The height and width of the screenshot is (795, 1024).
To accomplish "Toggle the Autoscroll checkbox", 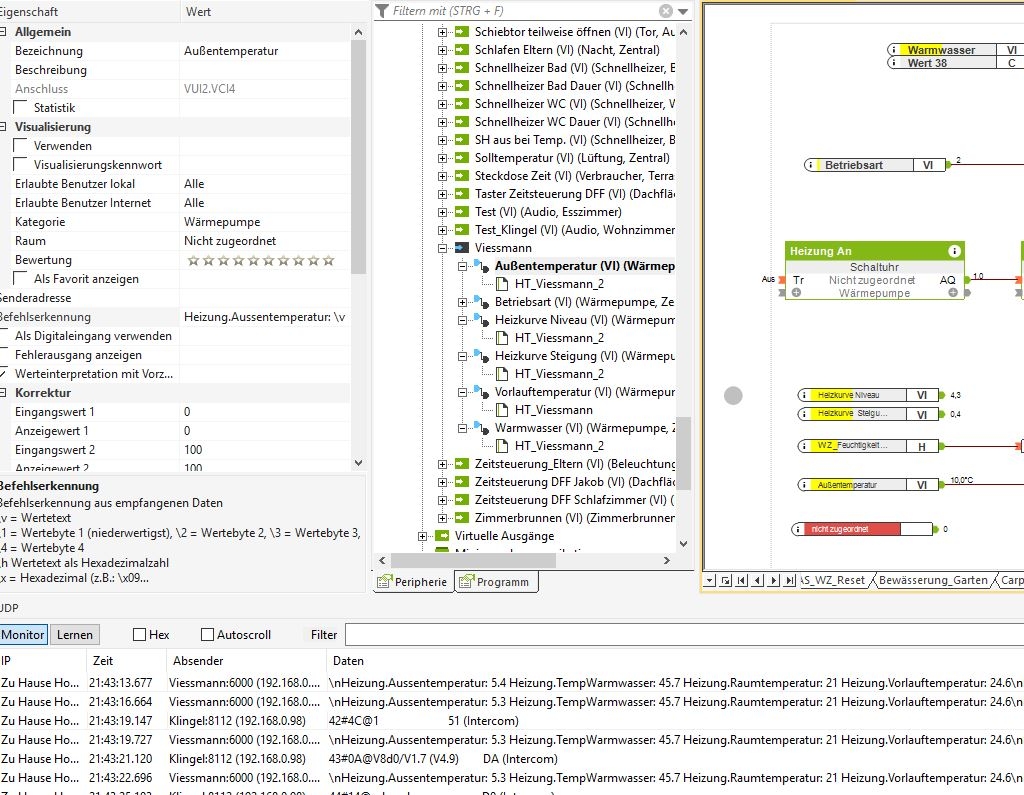I will 207,634.
